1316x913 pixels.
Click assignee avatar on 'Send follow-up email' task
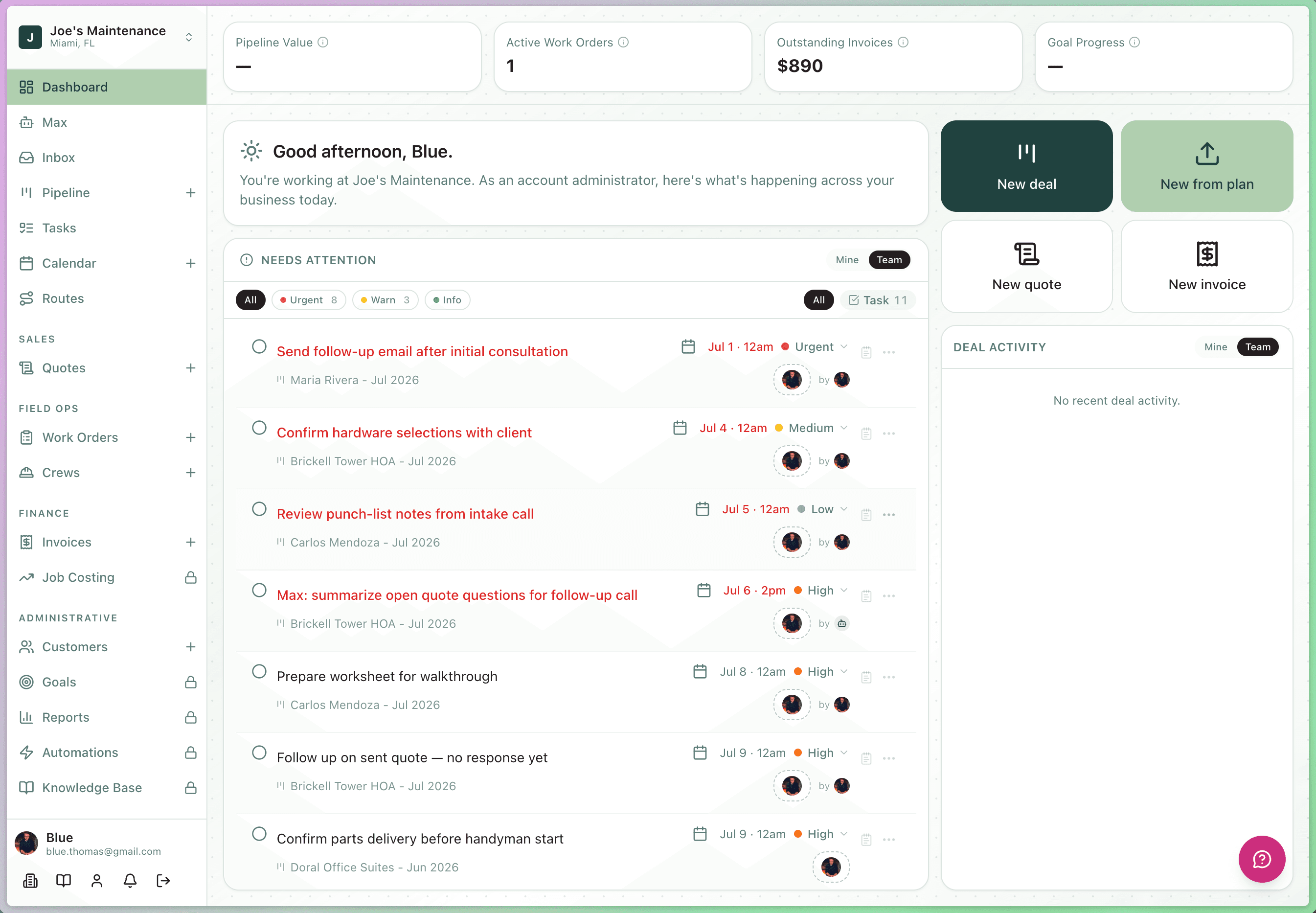click(x=792, y=379)
